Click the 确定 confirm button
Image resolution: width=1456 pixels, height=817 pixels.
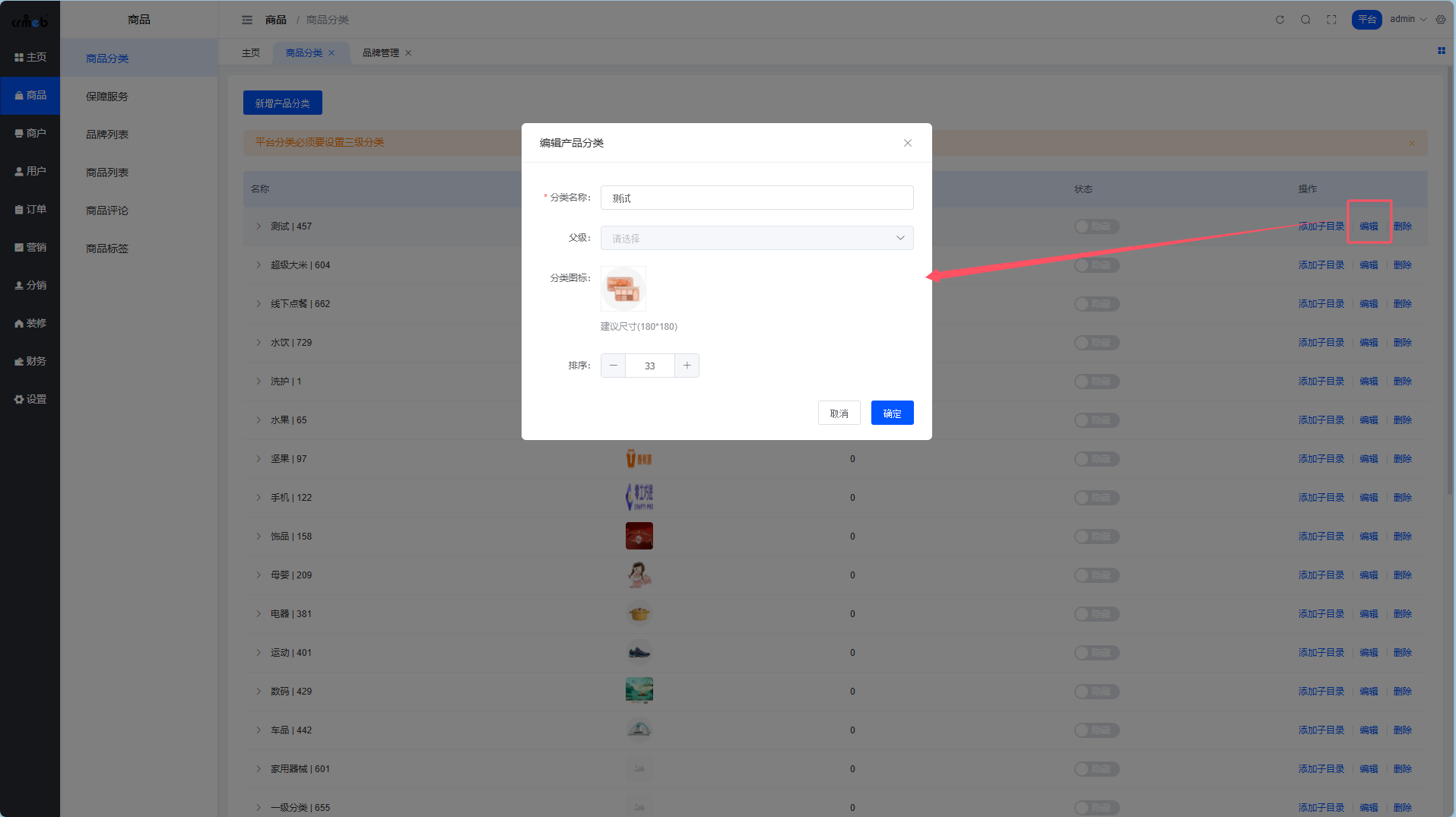click(892, 413)
